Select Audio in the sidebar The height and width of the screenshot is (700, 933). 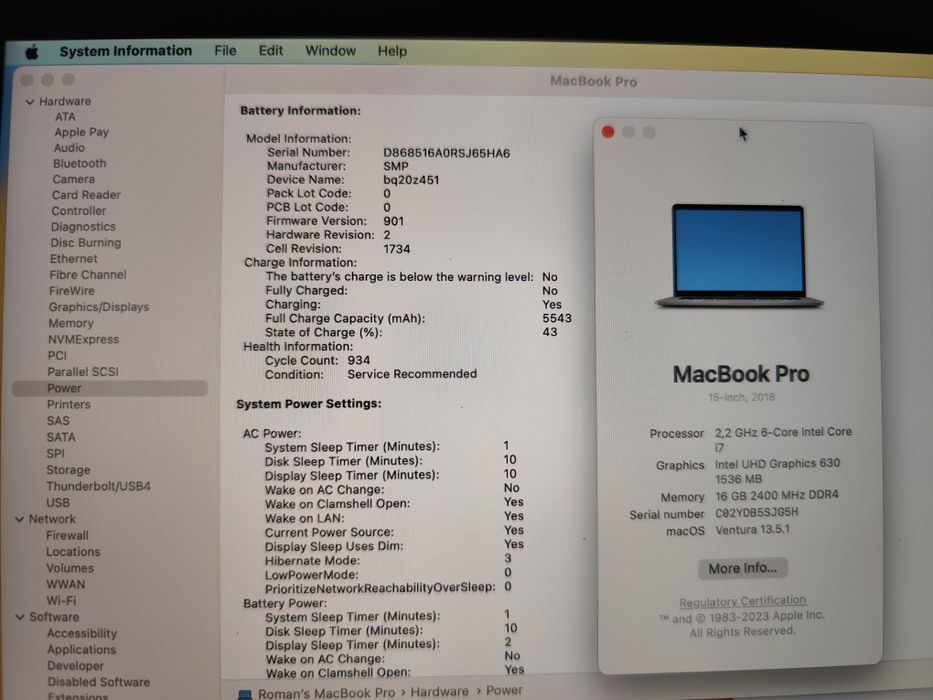point(69,148)
